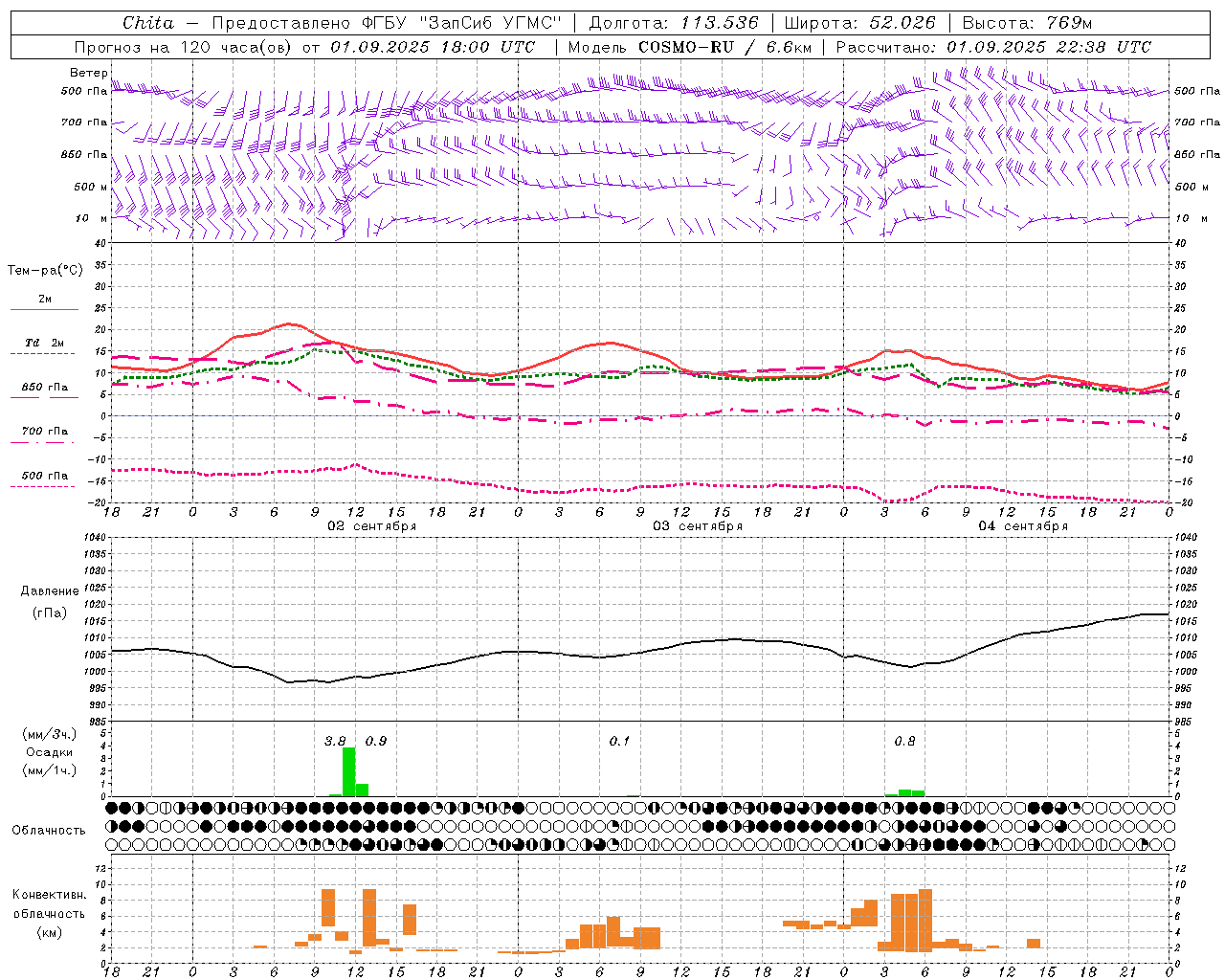
Task: Click the "03 сентября" date label
Action: coord(698,526)
